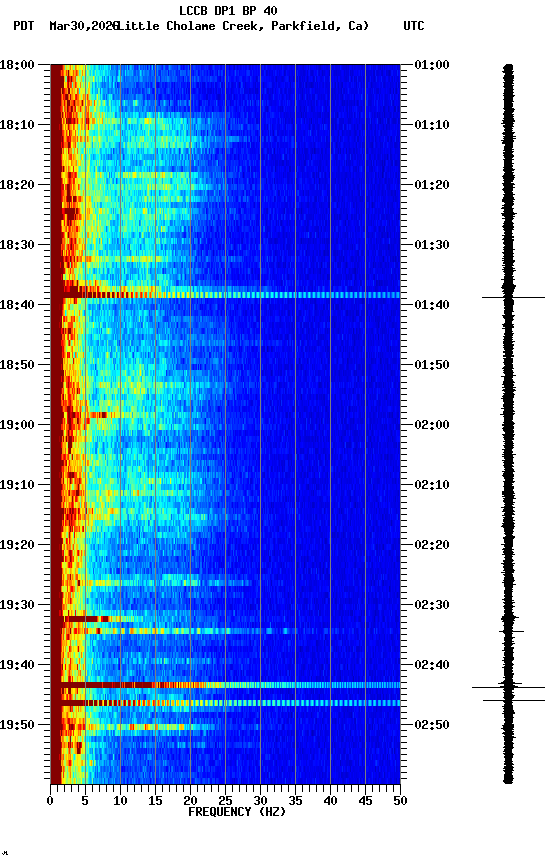Viewport: 552px width, 864px height.
Task: Click the 18:10 PDT time label
Action: click(17, 125)
